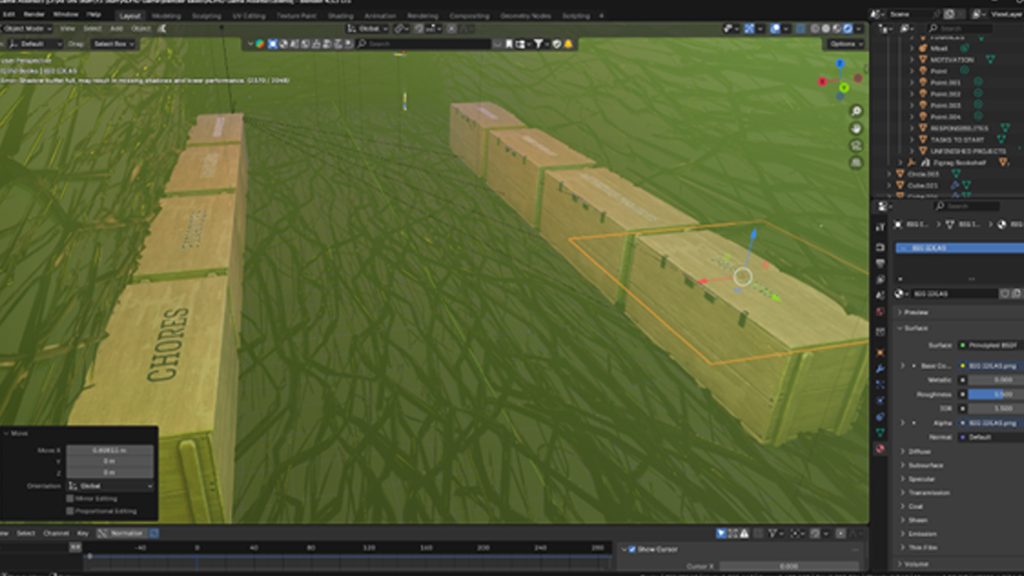Screen dimensions: 1024x576
Task: Open the Tool properties tab icon
Action: 880,227
